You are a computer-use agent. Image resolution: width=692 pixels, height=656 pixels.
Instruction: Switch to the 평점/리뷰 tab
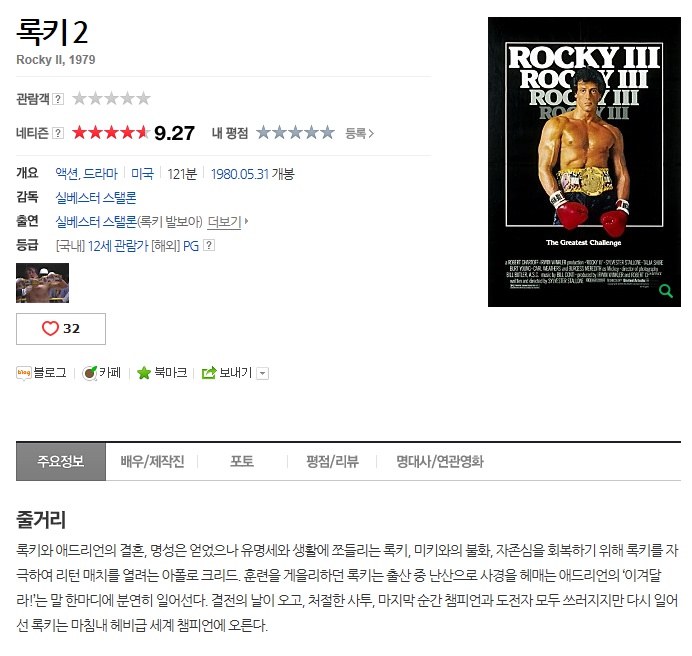(x=332, y=462)
